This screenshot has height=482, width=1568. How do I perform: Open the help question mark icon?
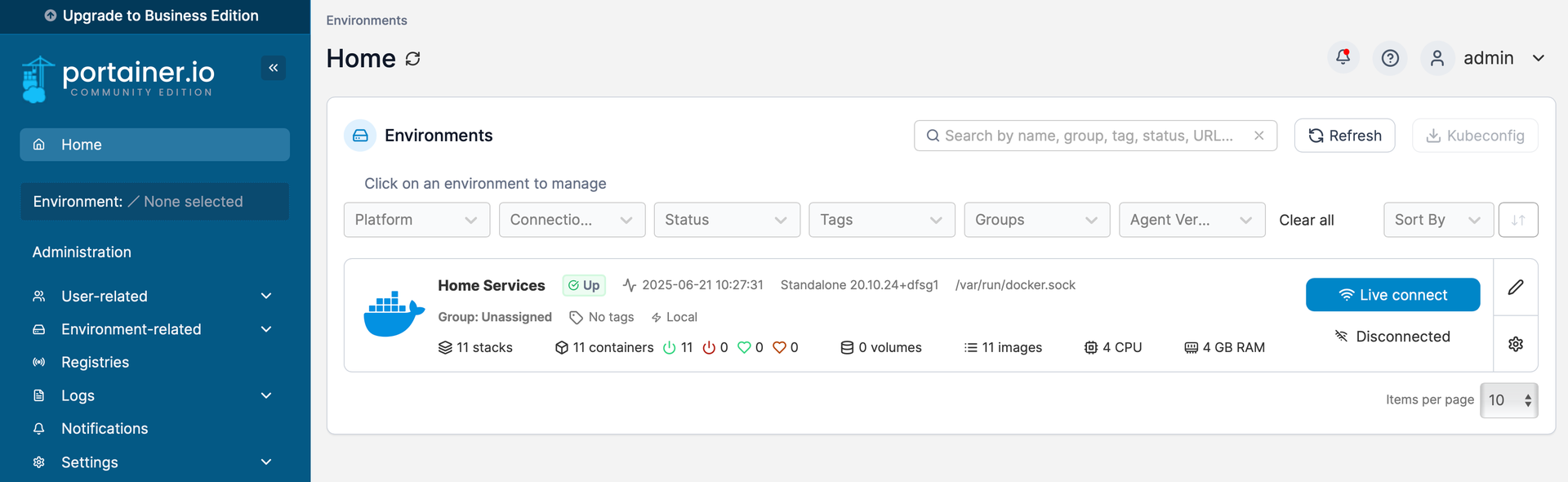1390,58
